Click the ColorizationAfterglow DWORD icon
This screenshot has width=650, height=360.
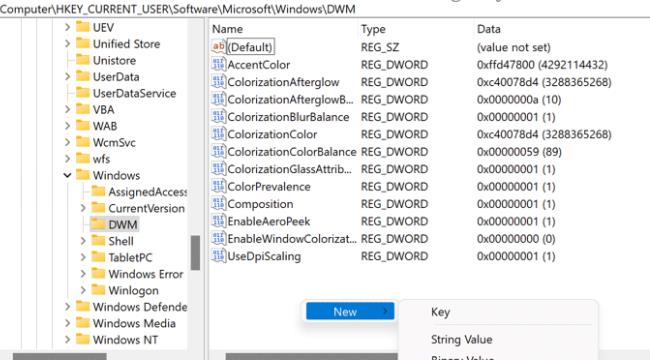[218, 82]
